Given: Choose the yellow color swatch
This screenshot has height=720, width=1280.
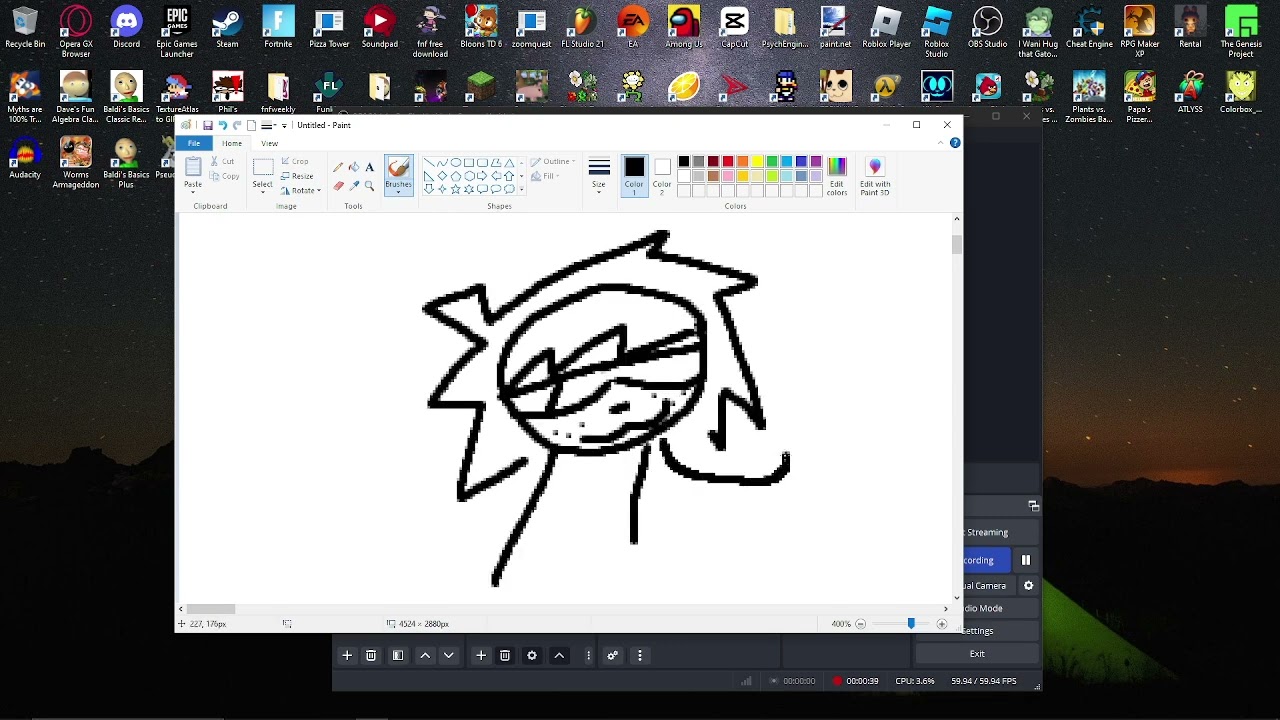Looking at the screenshot, I should point(757,162).
